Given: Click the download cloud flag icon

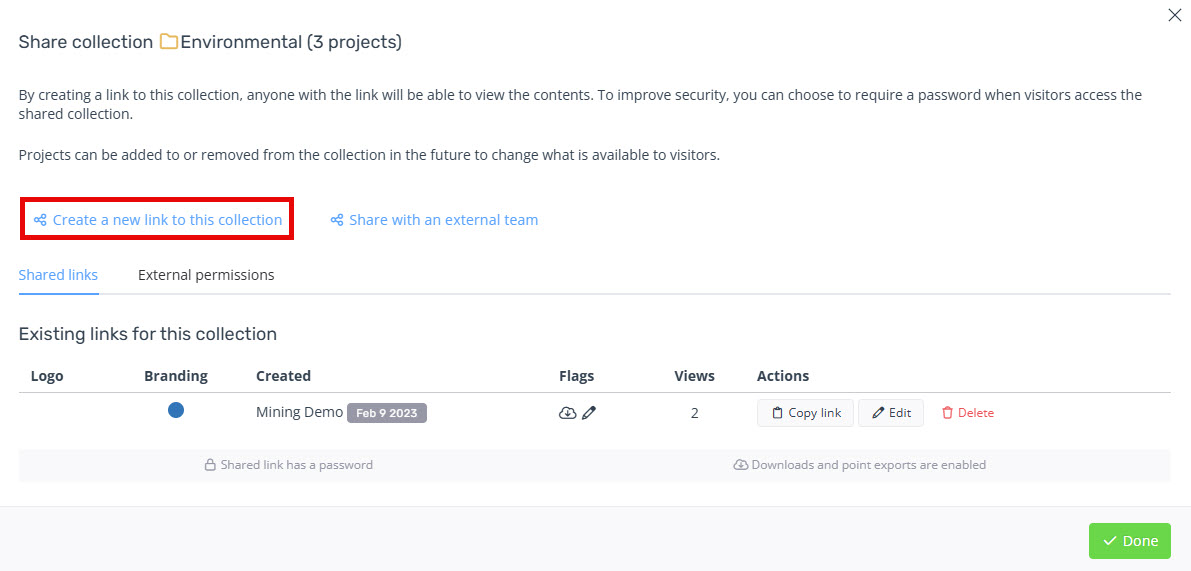Looking at the screenshot, I should click(x=567, y=413).
